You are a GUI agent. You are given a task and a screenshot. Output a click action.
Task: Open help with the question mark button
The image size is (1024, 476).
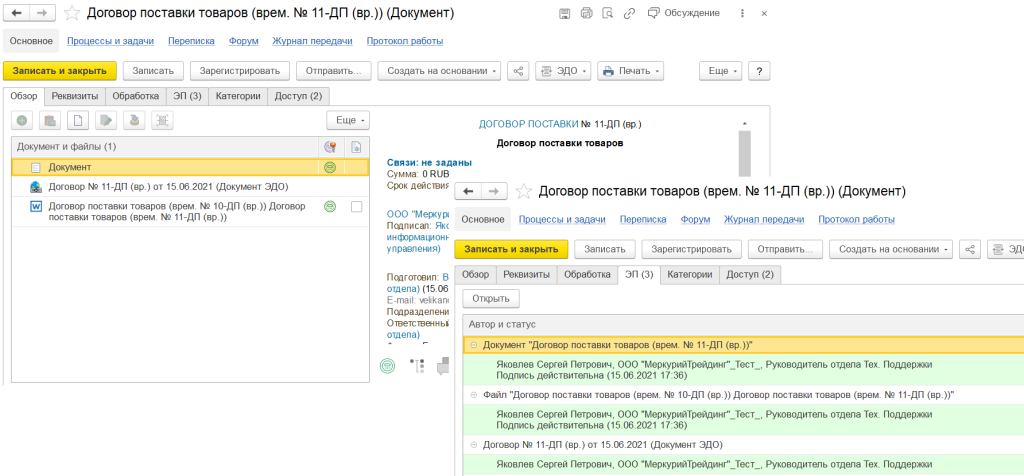(759, 71)
